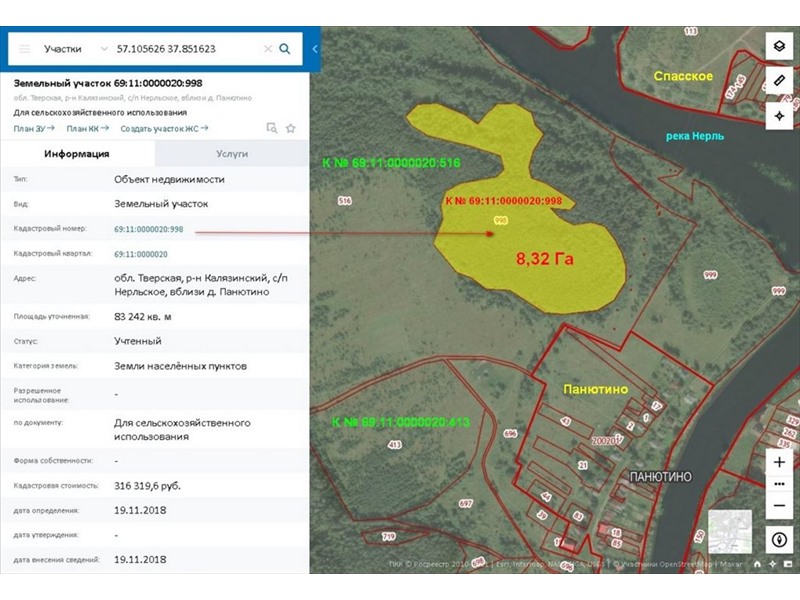Click the coordinates search input field

click(x=185, y=49)
